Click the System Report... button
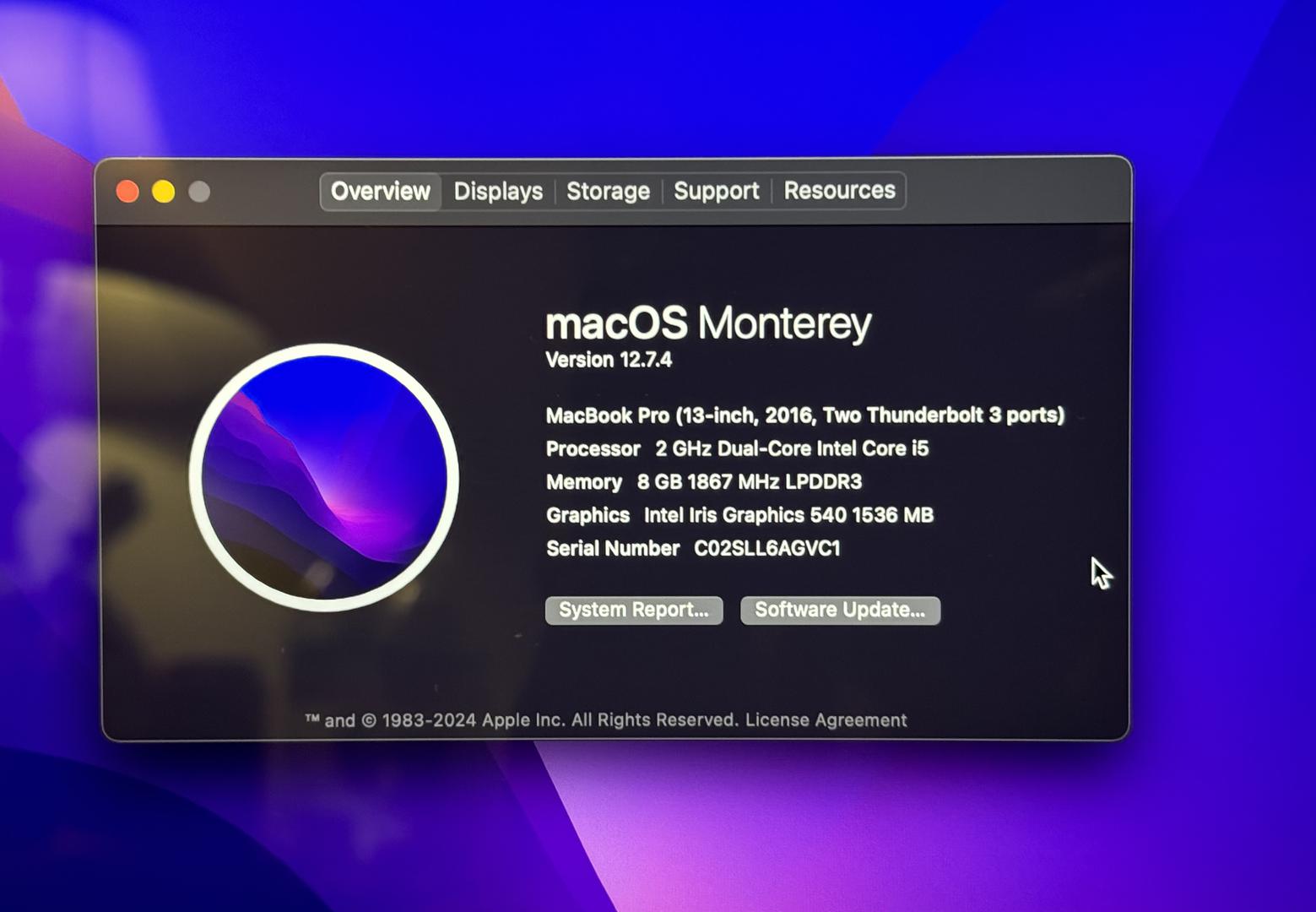 point(634,610)
